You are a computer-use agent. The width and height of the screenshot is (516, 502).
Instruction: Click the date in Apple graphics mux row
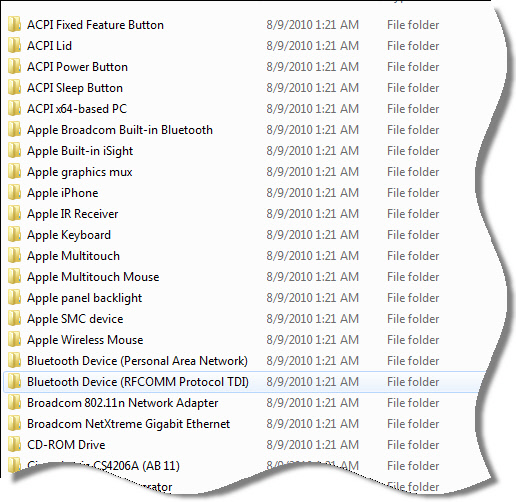click(x=313, y=172)
